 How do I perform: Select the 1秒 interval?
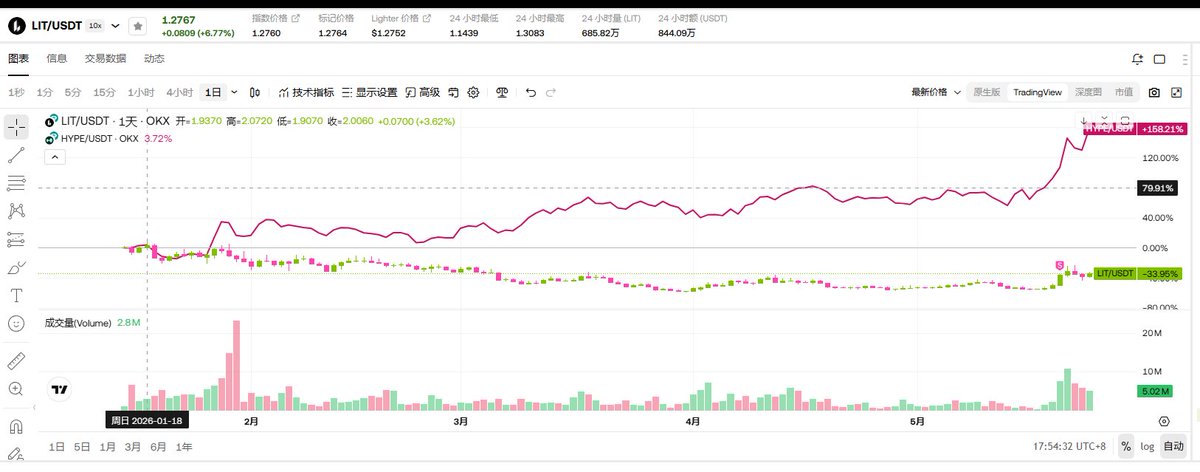pos(16,92)
